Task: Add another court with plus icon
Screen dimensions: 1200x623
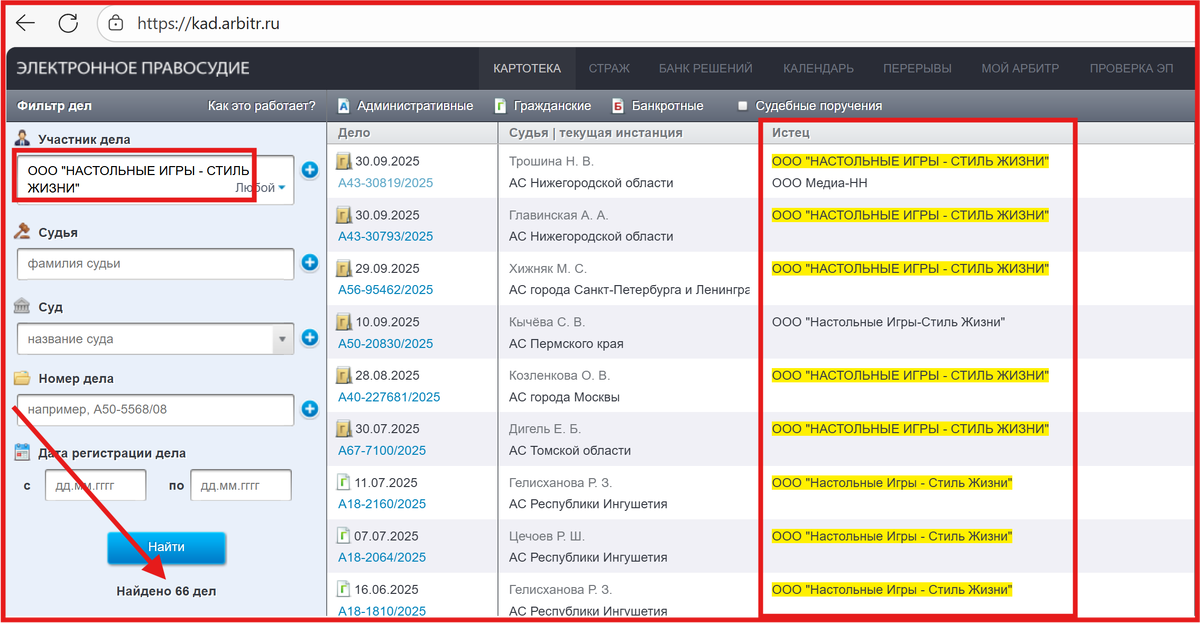Action: [310, 338]
